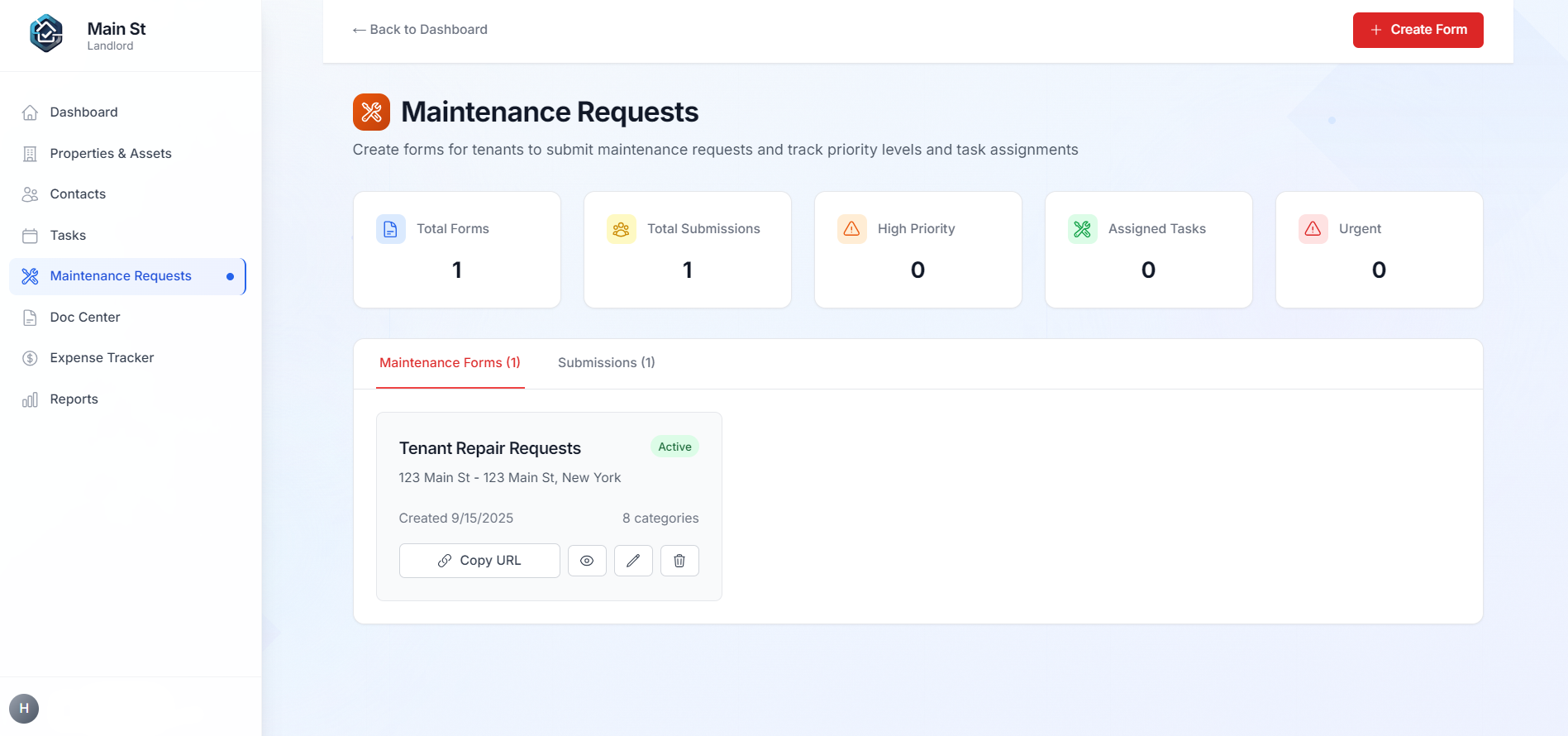Image resolution: width=1568 pixels, height=736 pixels.
Task: Click the Main St logo icon
Action: click(46, 34)
